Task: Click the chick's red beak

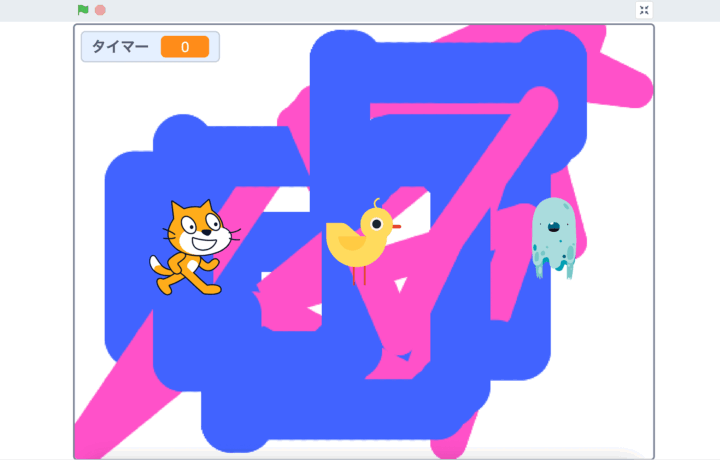Action: [x=396, y=226]
